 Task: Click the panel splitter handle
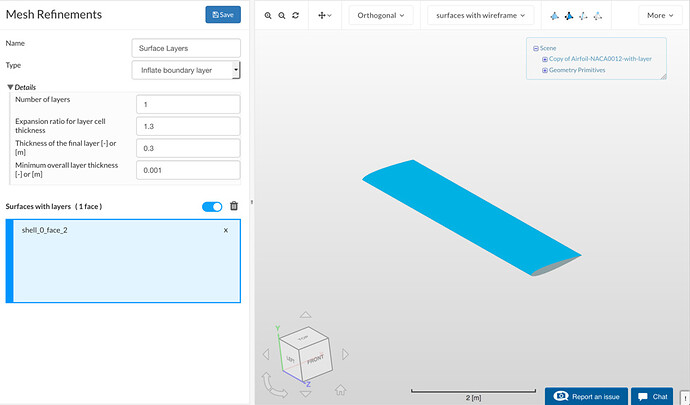click(252, 202)
